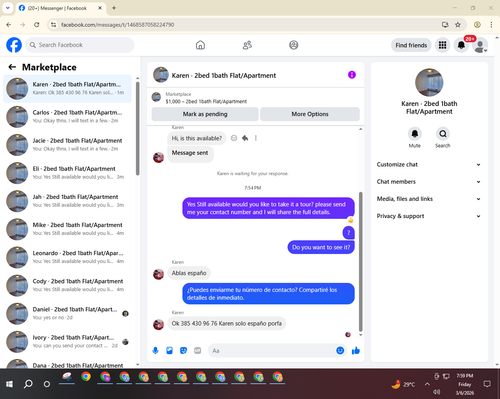Expand Media, files and links section
Viewport: 500px width, 399px height.
point(429,199)
